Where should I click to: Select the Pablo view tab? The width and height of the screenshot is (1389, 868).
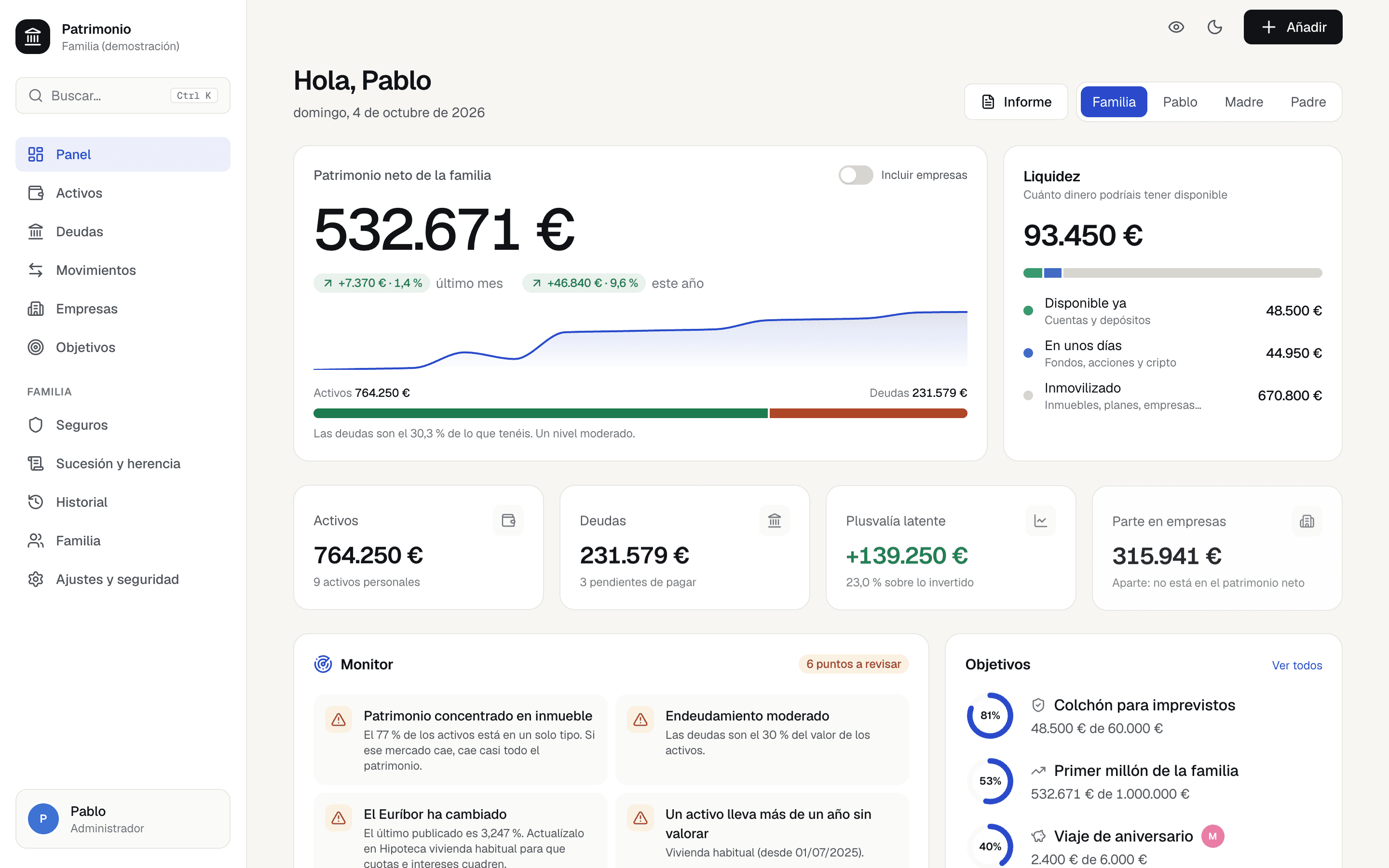point(1180,102)
